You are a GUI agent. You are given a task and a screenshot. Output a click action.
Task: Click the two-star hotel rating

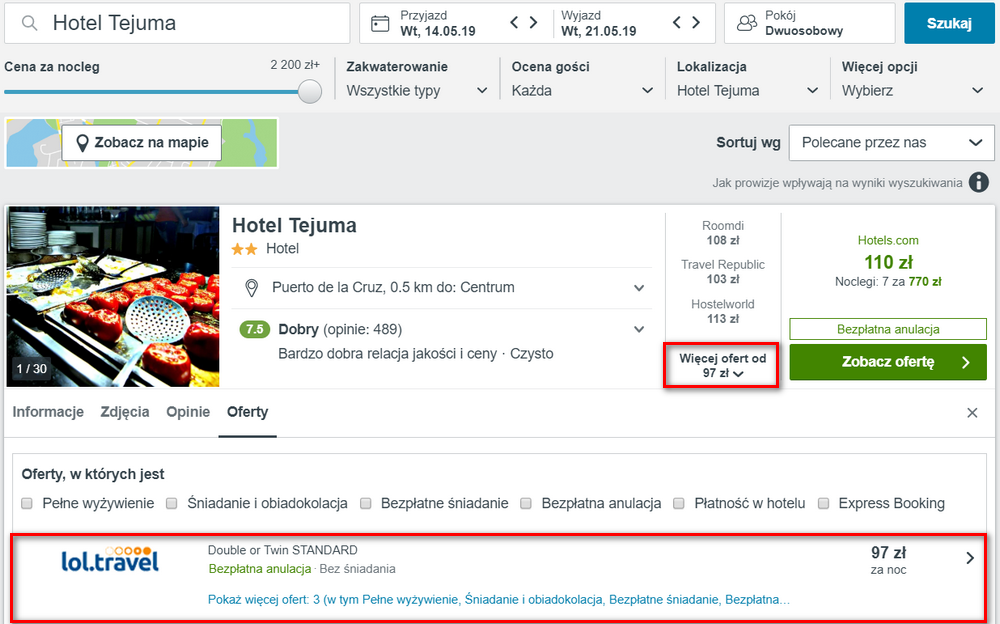coord(244,249)
